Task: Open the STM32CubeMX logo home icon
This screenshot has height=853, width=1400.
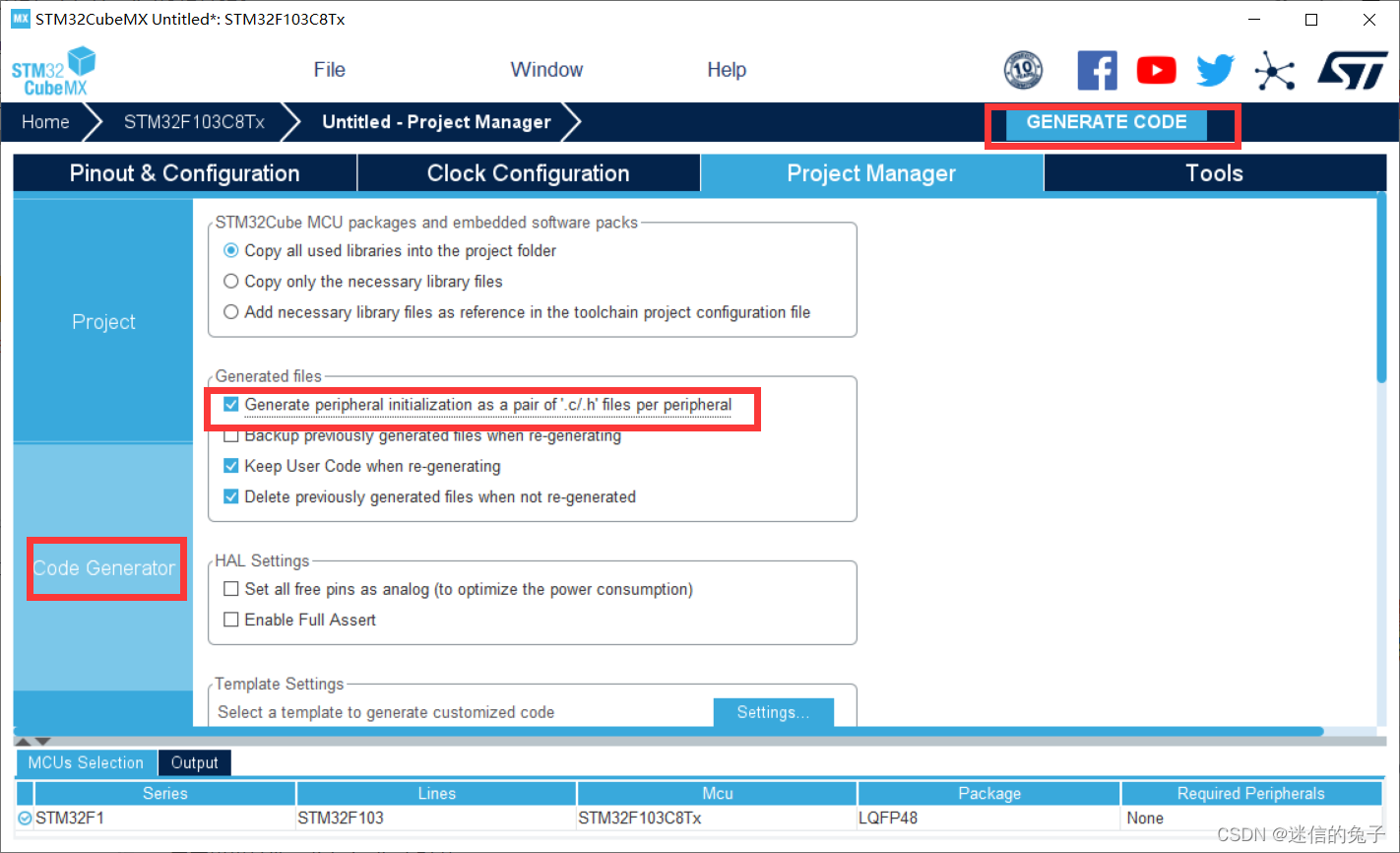Action: (53, 72)
